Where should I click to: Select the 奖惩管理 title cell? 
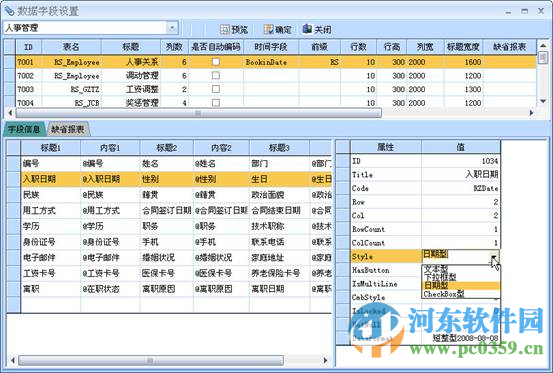131,103
